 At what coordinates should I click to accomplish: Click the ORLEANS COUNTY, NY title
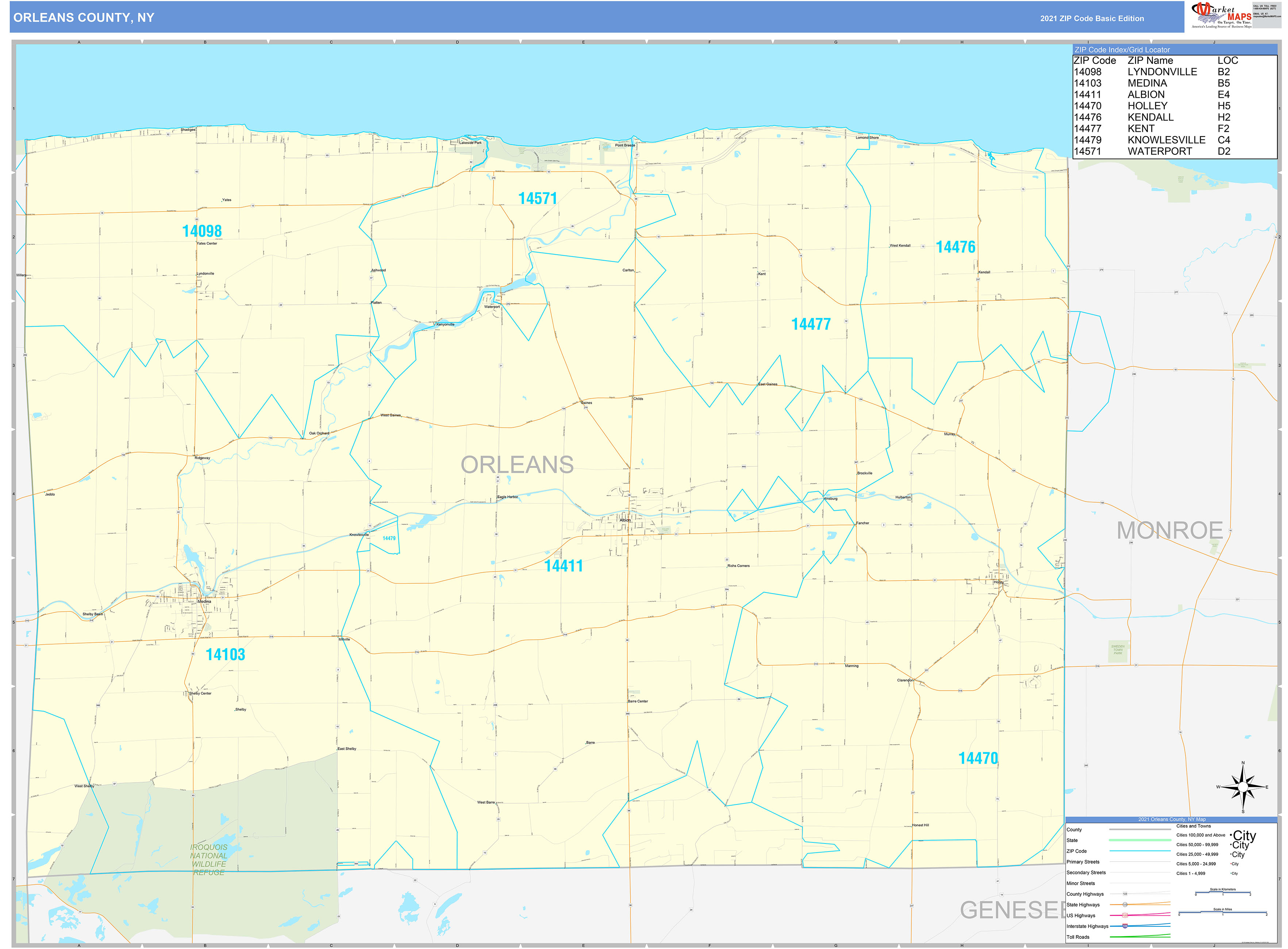pos(84,18)
